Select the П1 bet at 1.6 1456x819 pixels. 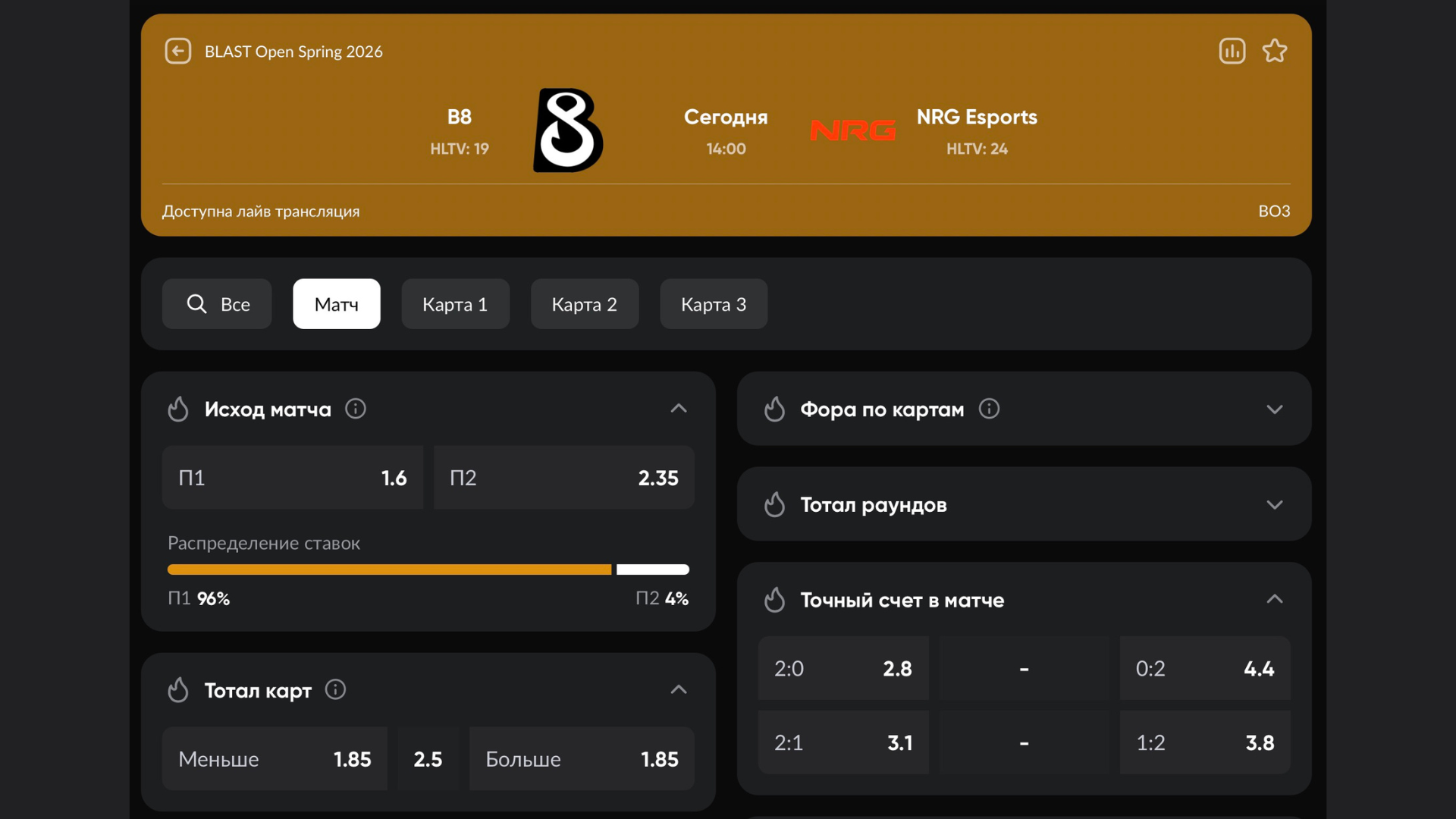point(293,478)
